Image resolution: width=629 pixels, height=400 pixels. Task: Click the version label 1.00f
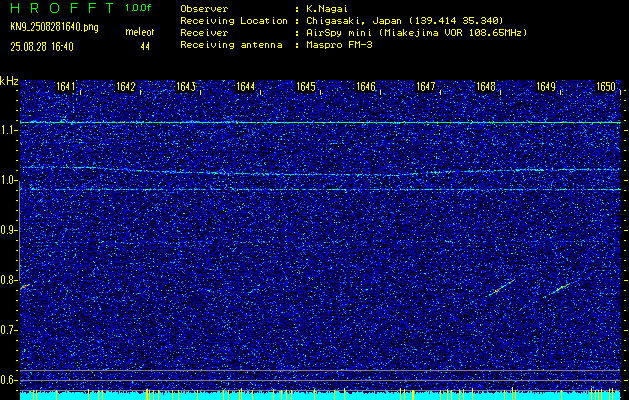tap(136, 8)
